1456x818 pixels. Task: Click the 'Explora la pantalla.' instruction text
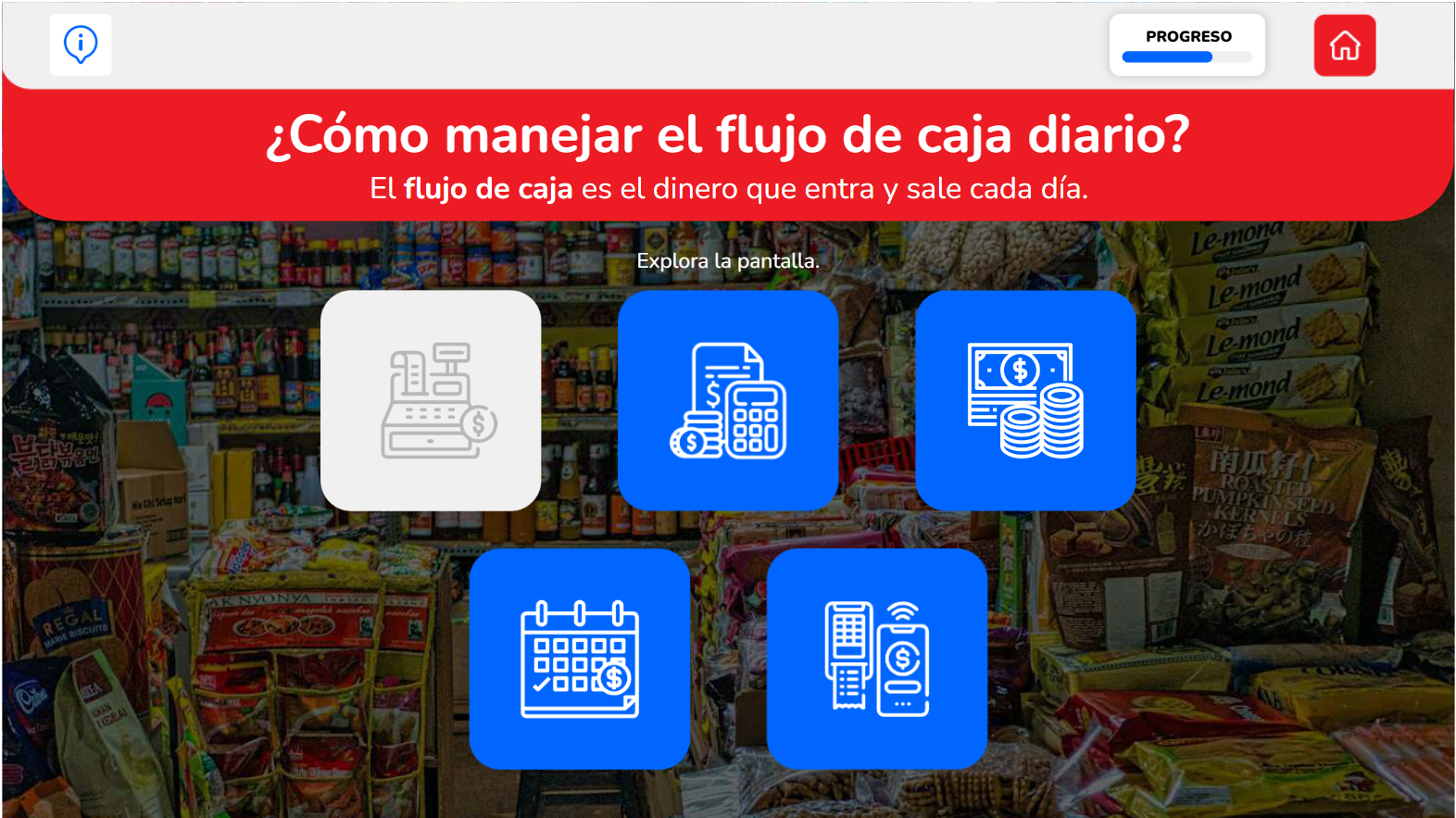728,261
